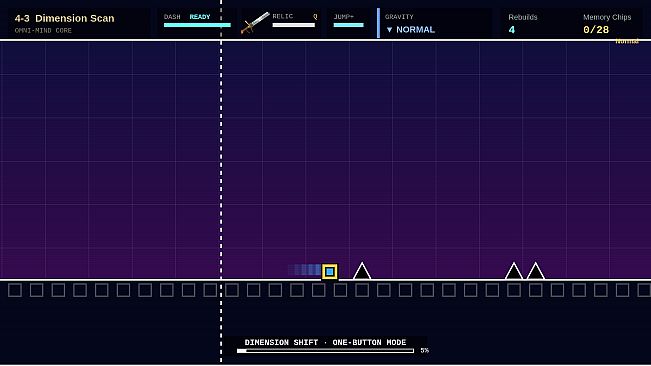The image size is (651, 366).
Task: Click the Dash cooldown bar
Action: (197, 25)
